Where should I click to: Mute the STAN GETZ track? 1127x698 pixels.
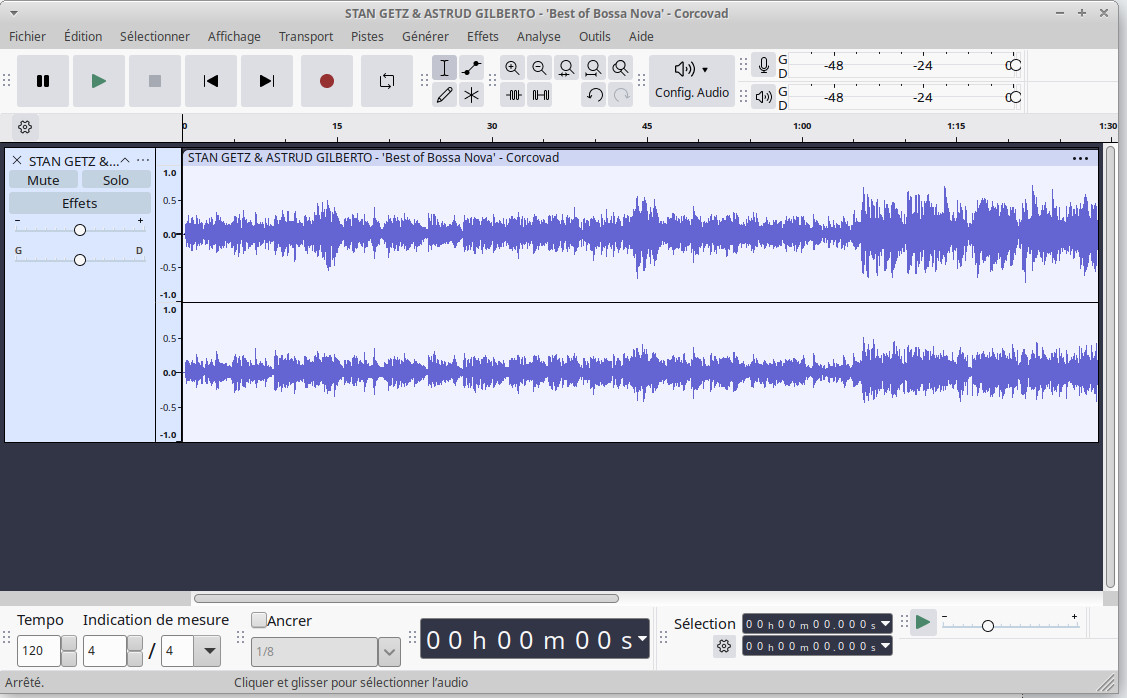click(x=43, y=180)
